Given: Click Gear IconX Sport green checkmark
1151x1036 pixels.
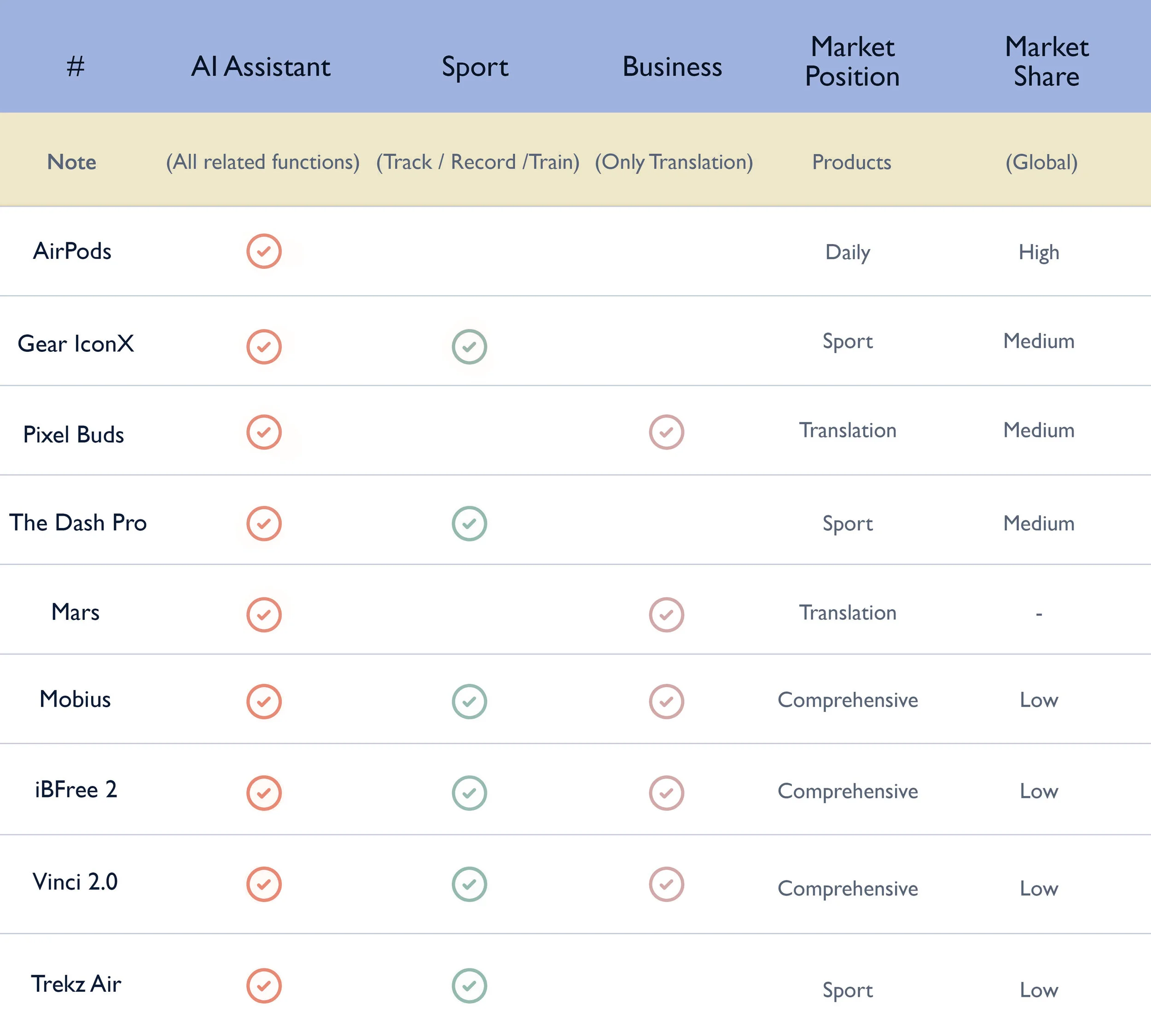Looking at the screenshot, I should (469, 347).
